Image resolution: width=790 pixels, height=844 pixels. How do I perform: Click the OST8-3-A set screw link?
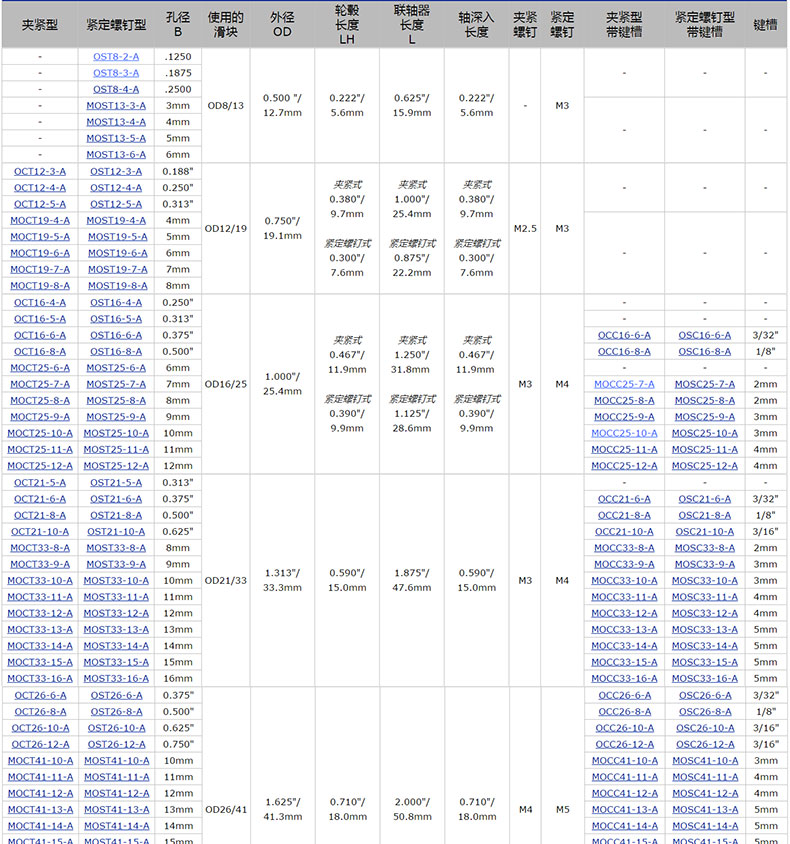[116, 73]
